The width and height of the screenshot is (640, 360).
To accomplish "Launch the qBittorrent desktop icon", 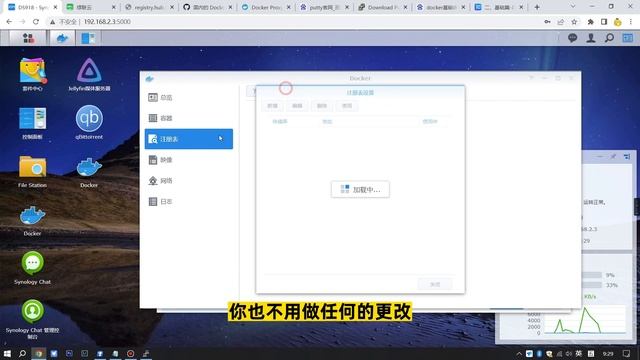I will [x=89, y=122].
